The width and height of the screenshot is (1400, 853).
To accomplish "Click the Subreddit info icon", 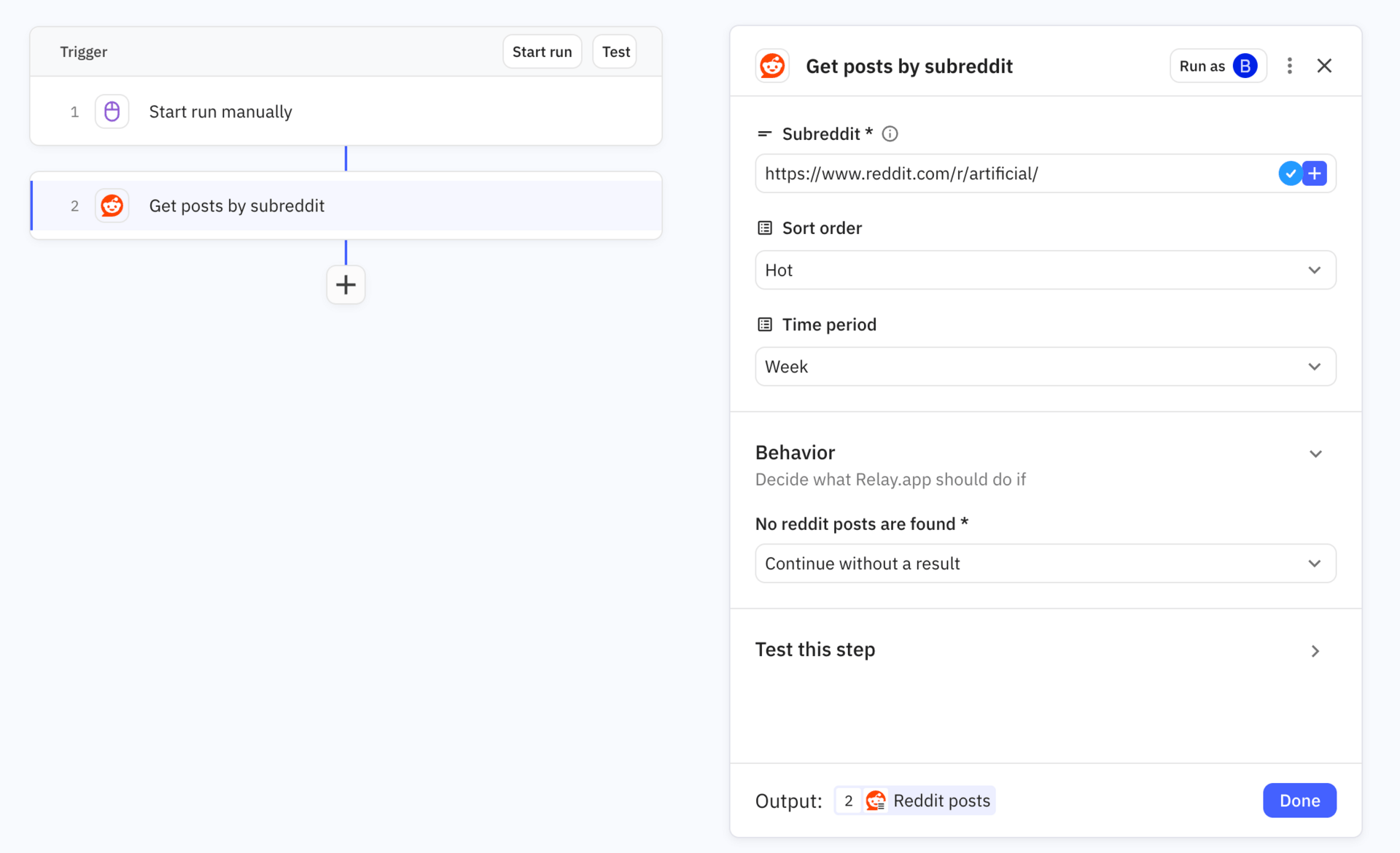I will click(x=890, y=134).
